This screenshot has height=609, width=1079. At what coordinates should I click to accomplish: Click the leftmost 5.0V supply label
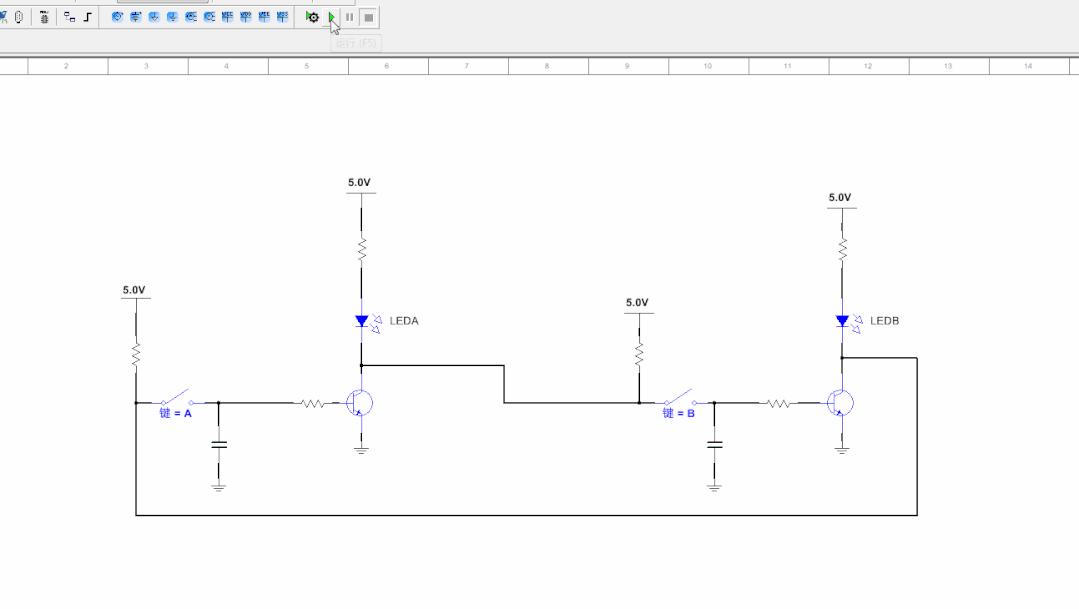(134, 290)
